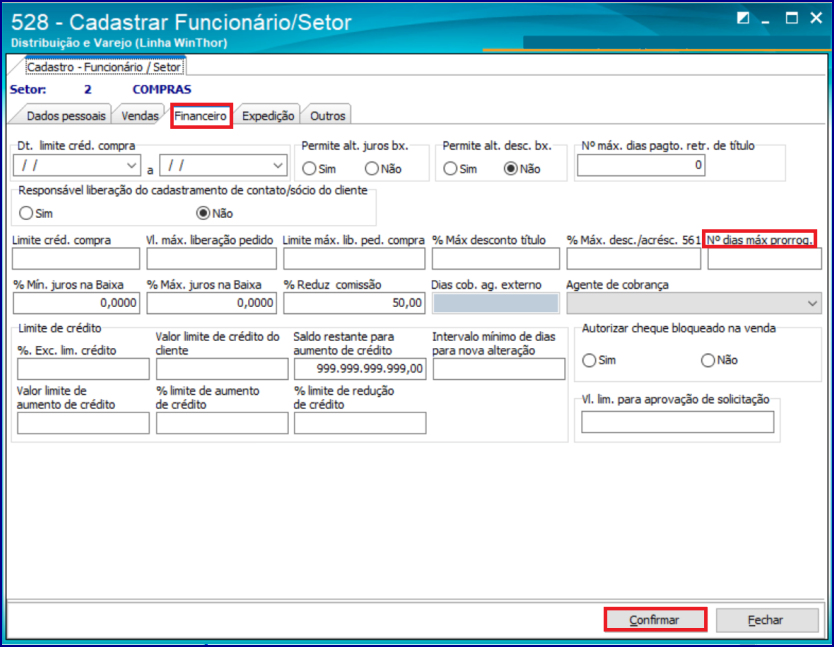Focus the Vl. lim. para aprovação de solicitação field
The width and height of the screenshot is (834, 647).
(x=678, y=422)
